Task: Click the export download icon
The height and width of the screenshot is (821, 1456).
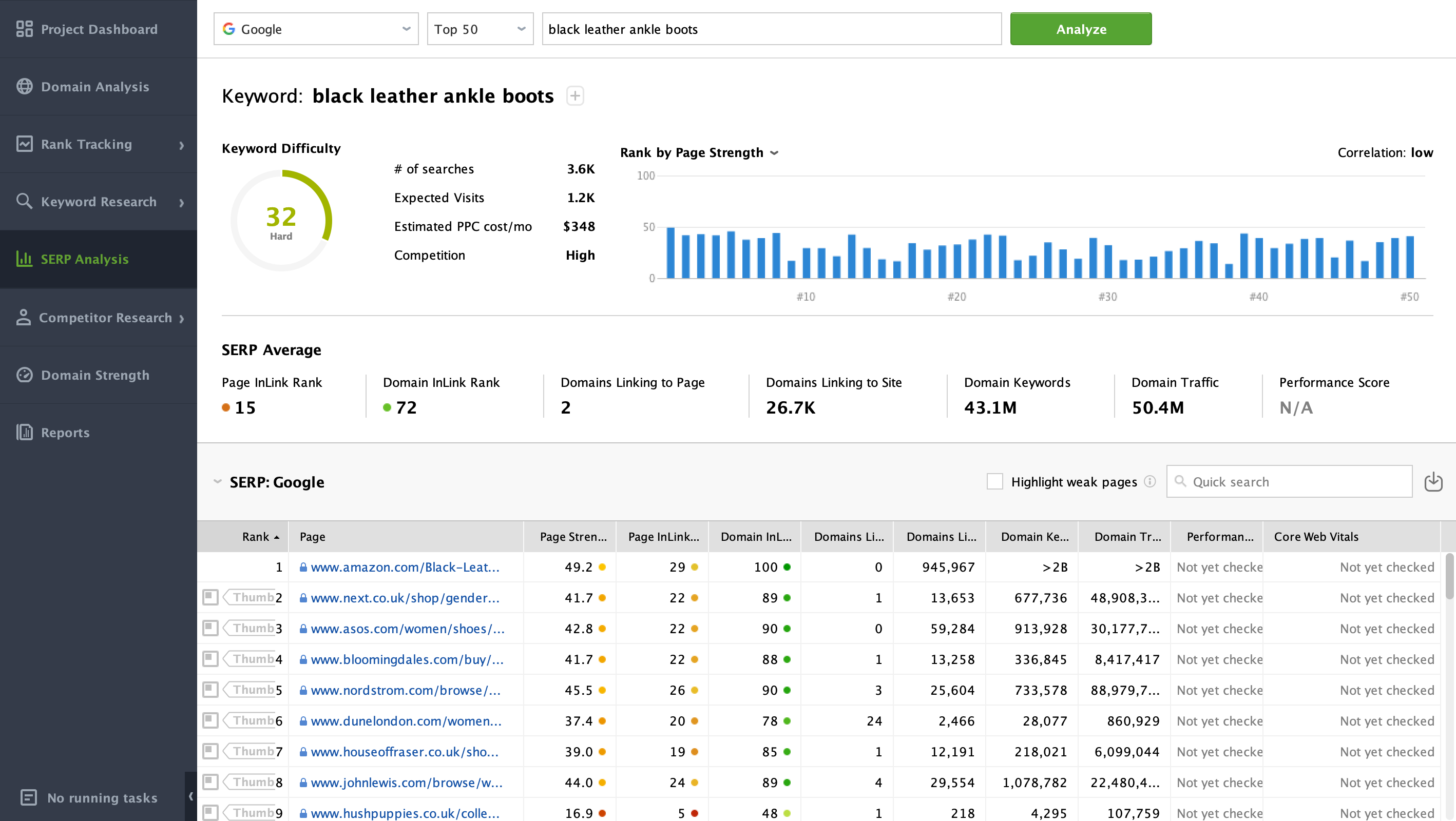Action: (1433, 482)
